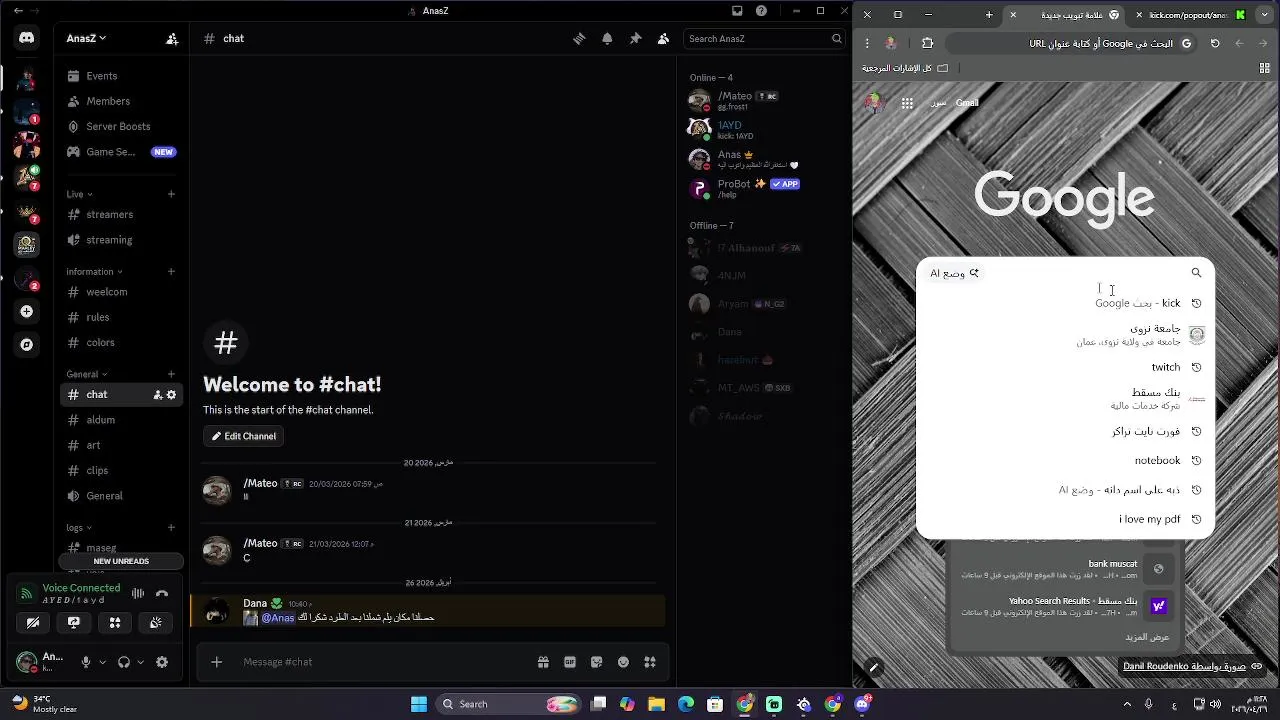Turn on camera in Discord voice panel
This screenshot has width=1280, height=720.
(x=33, y=622)
